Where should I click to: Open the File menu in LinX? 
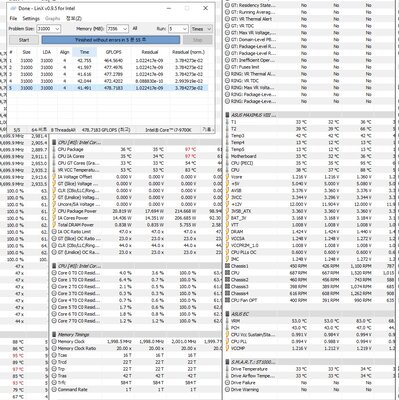point(13,18)
